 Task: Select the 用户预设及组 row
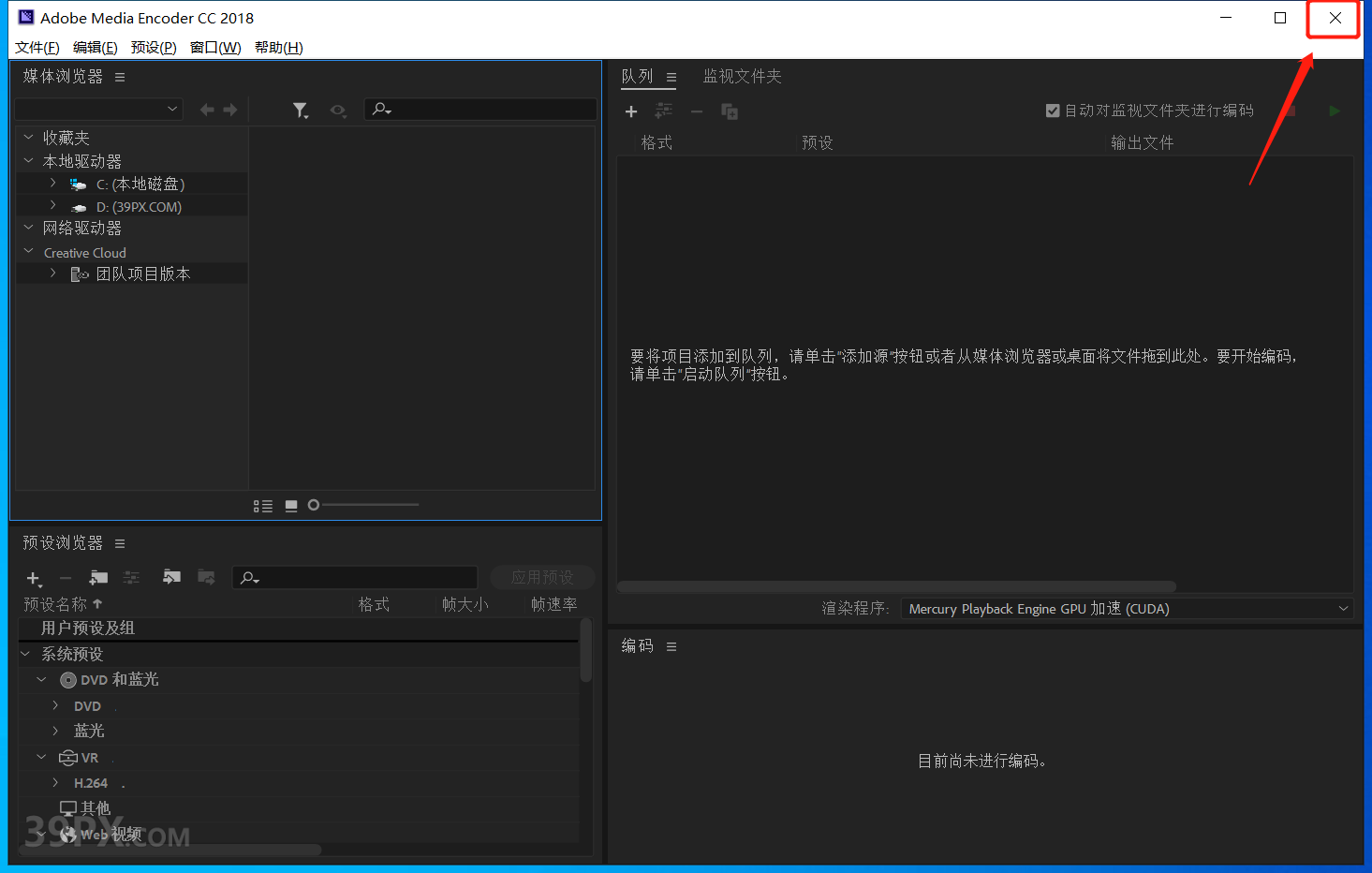[299, 629]
